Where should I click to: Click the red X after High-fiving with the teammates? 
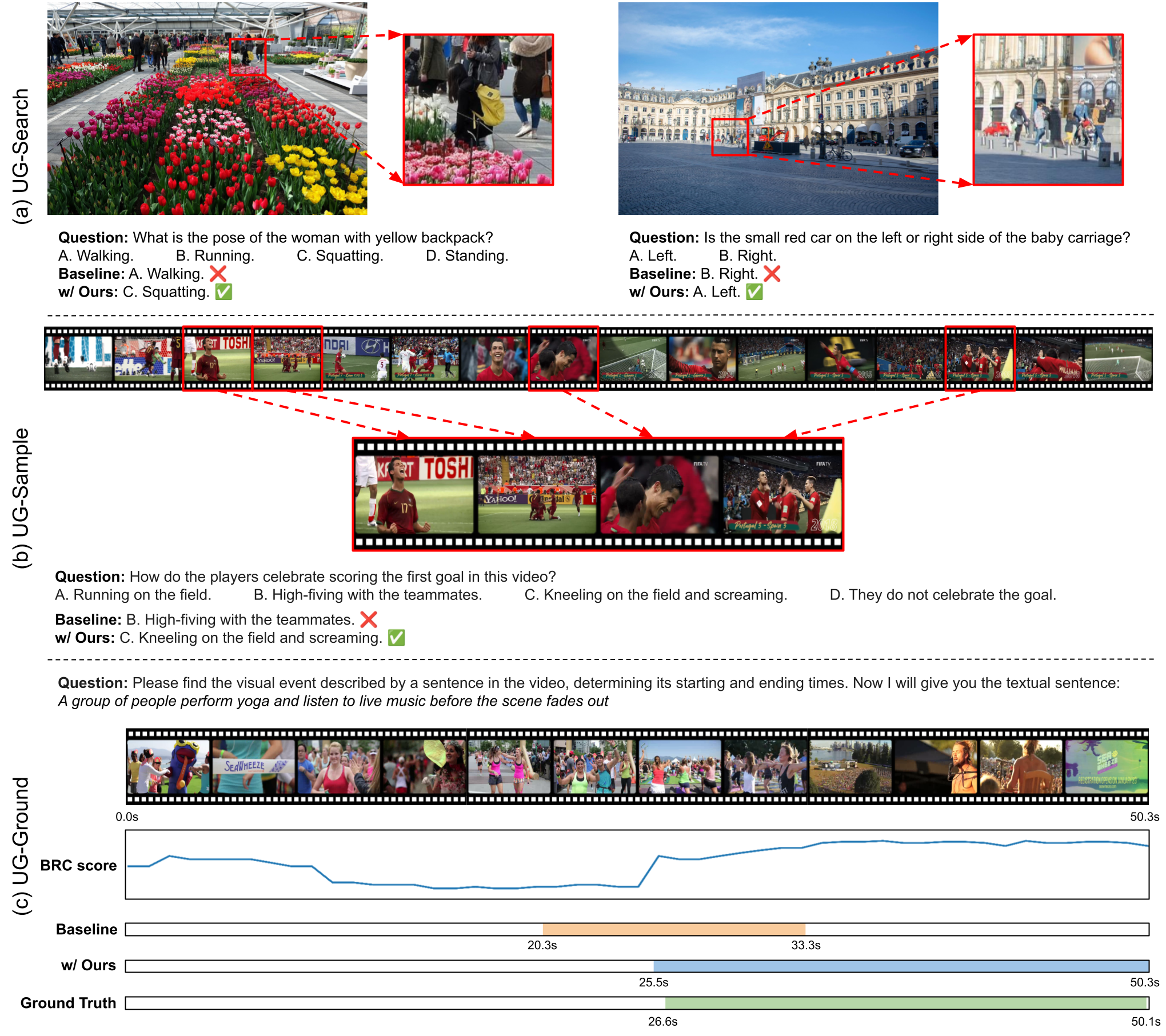369,619
